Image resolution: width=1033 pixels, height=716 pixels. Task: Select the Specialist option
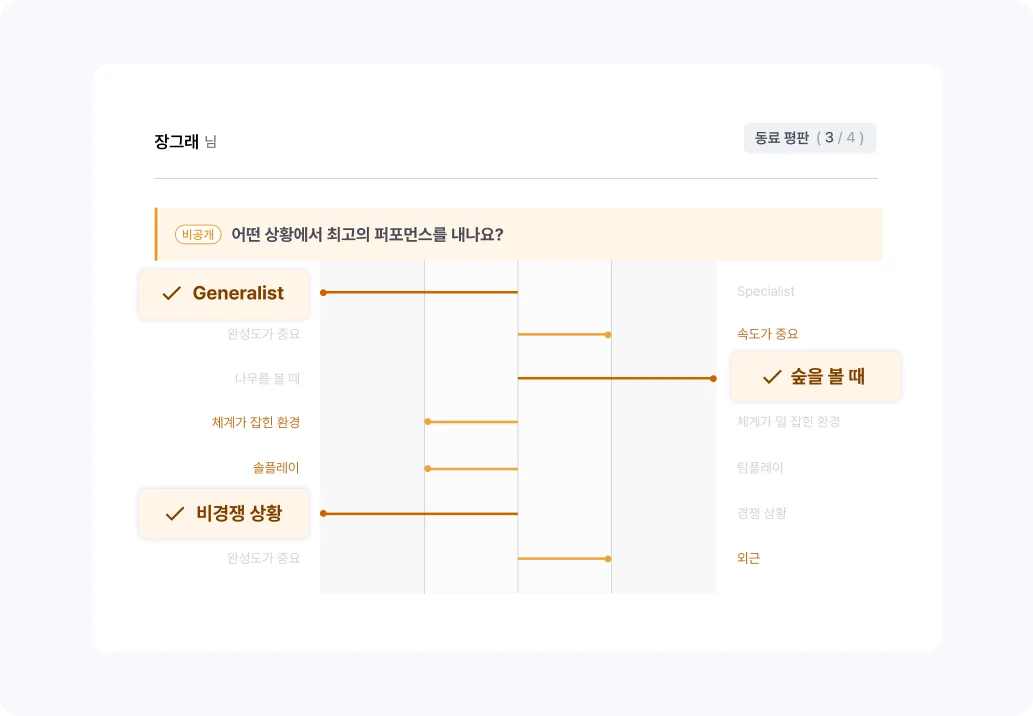tap(765, 291)
